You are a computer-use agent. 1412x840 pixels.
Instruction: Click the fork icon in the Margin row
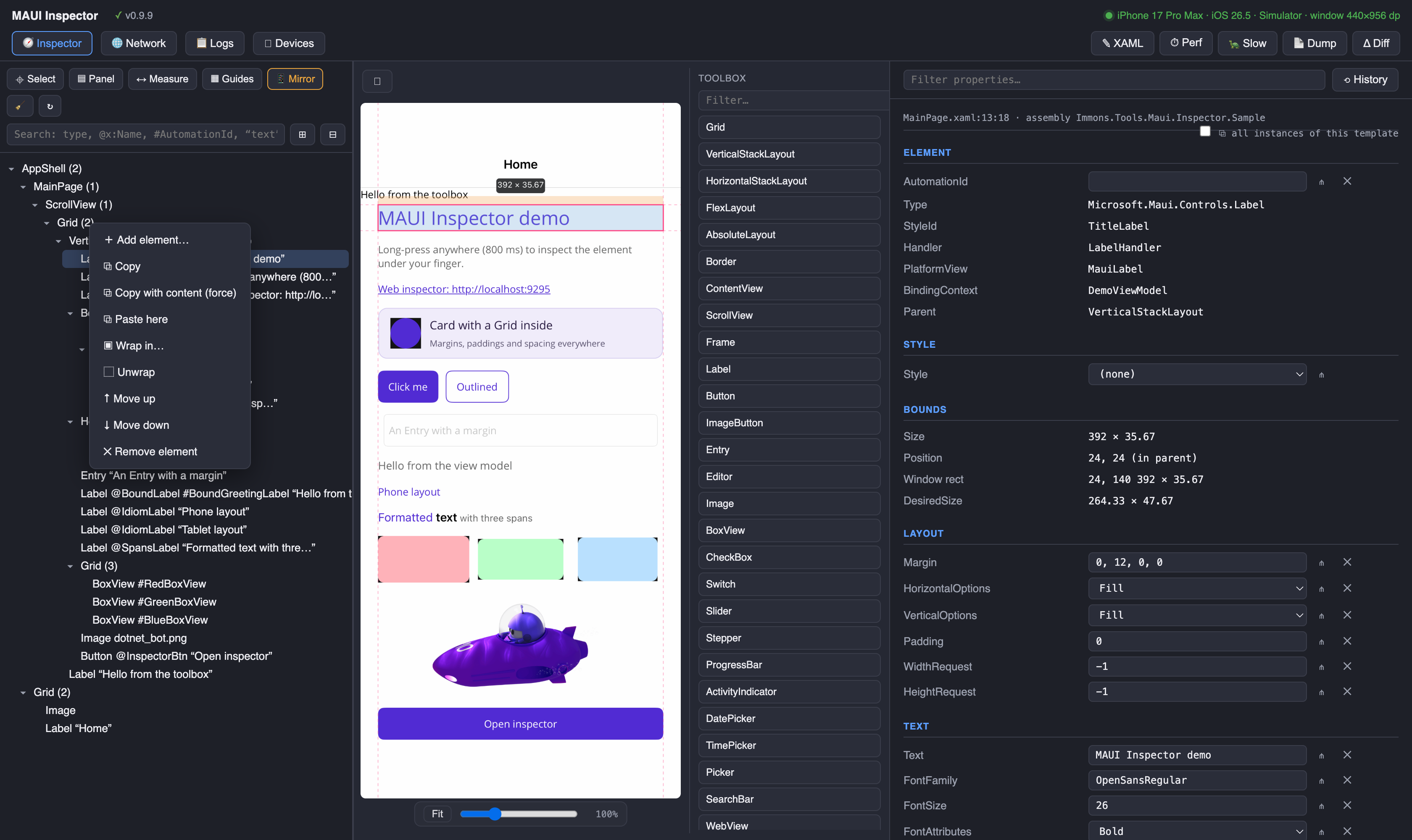pyautogui.click(x=1321, y=563)
